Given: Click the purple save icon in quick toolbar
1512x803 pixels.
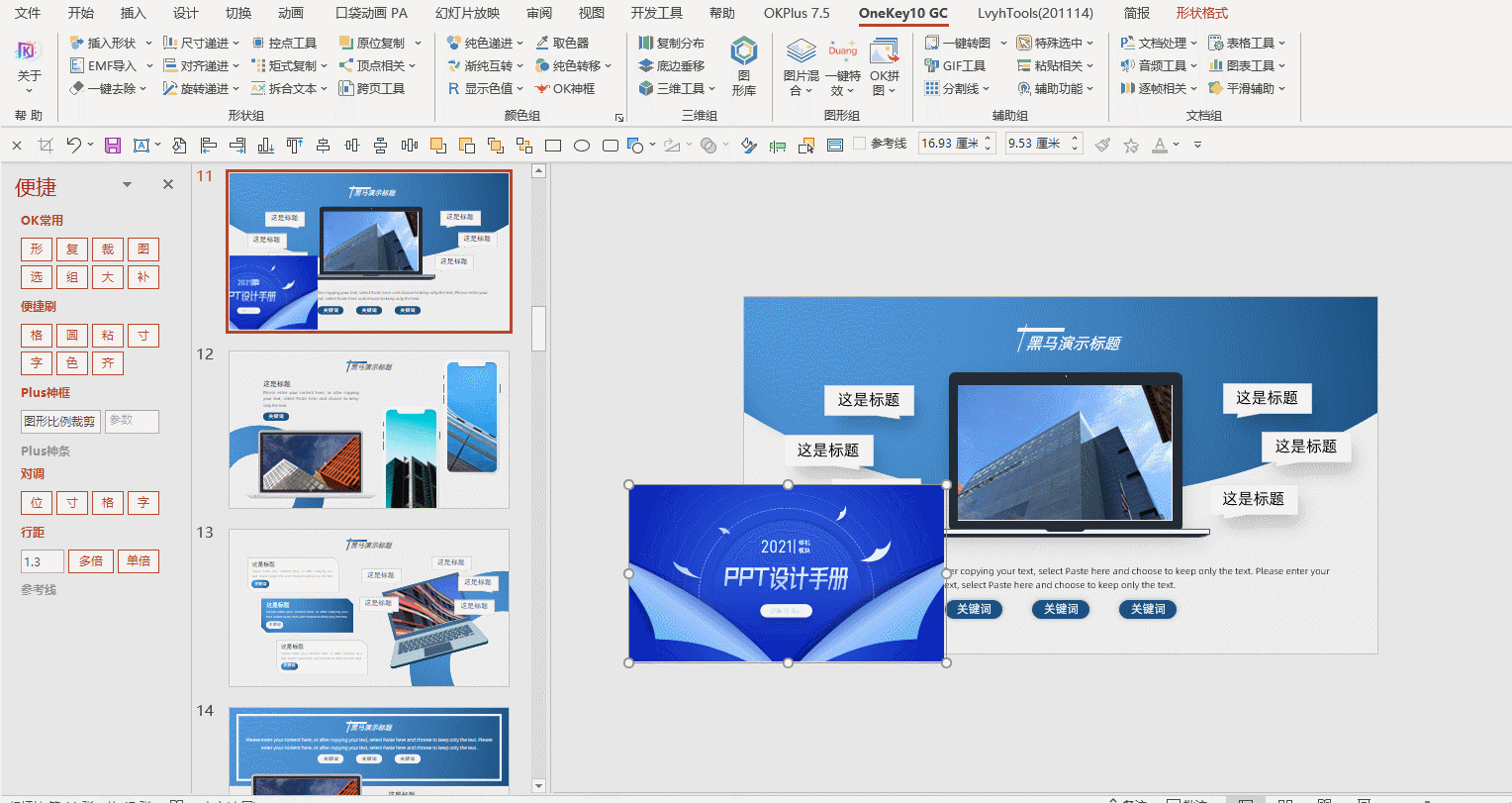Looking at the screenshot, I should [113, 146].
